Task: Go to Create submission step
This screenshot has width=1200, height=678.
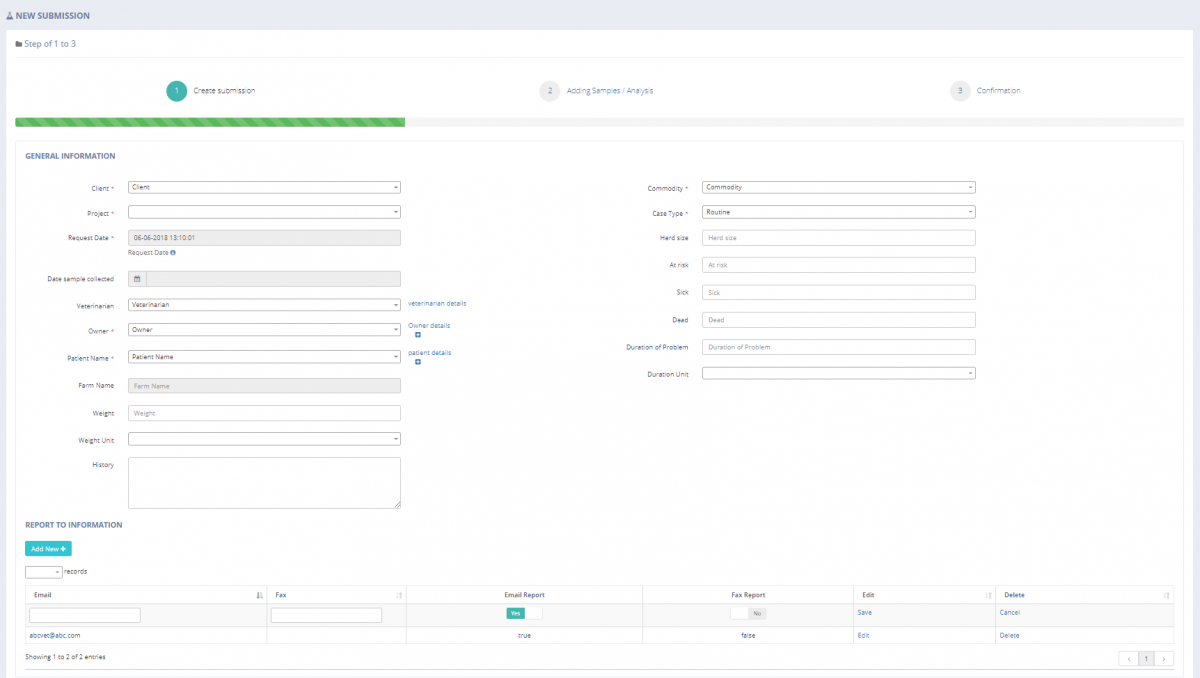Action: [224, 91]
